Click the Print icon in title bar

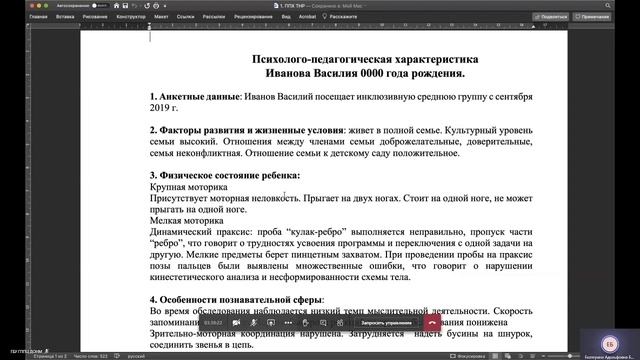[x=156, y=6]
